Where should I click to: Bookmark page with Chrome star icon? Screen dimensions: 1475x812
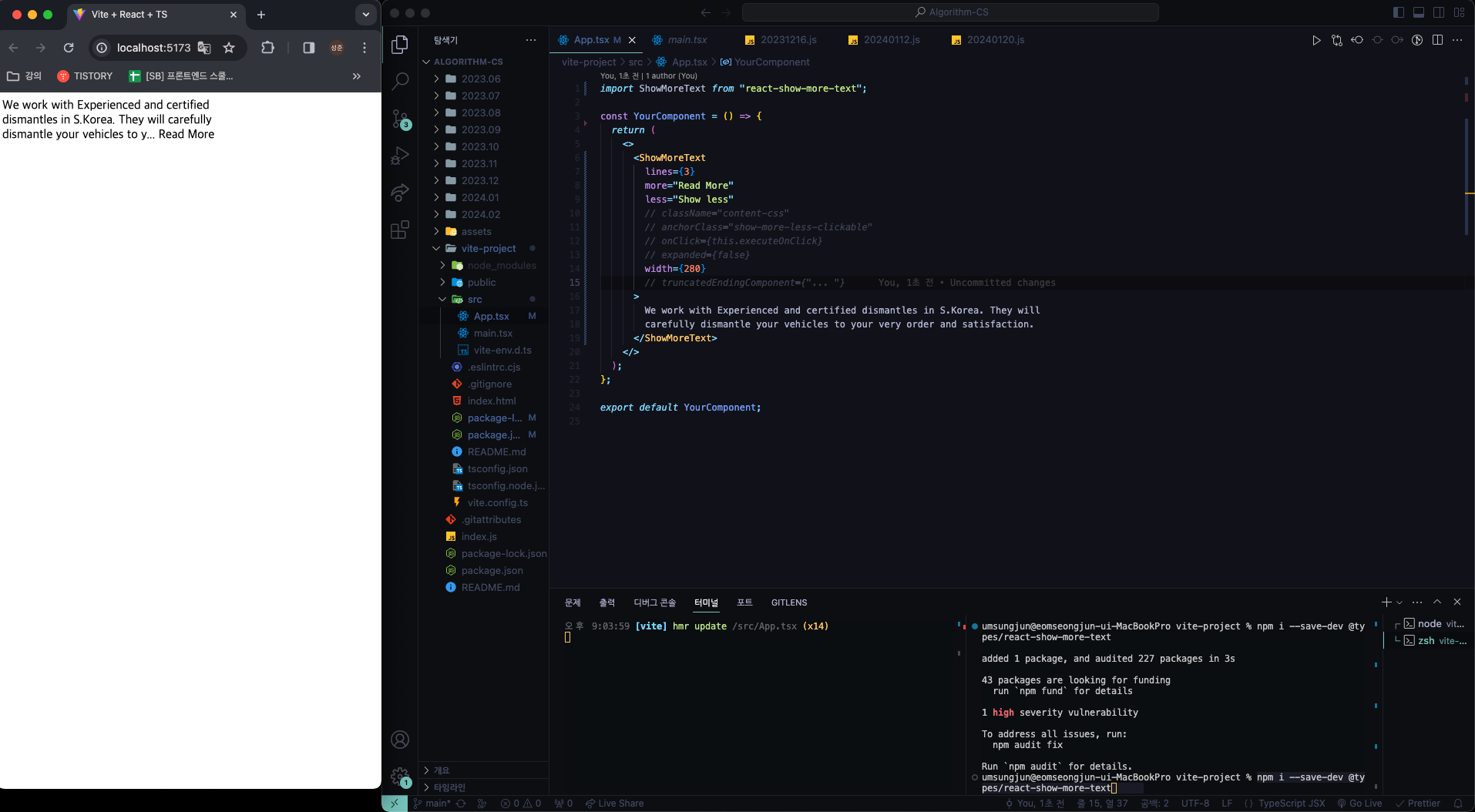229,48
